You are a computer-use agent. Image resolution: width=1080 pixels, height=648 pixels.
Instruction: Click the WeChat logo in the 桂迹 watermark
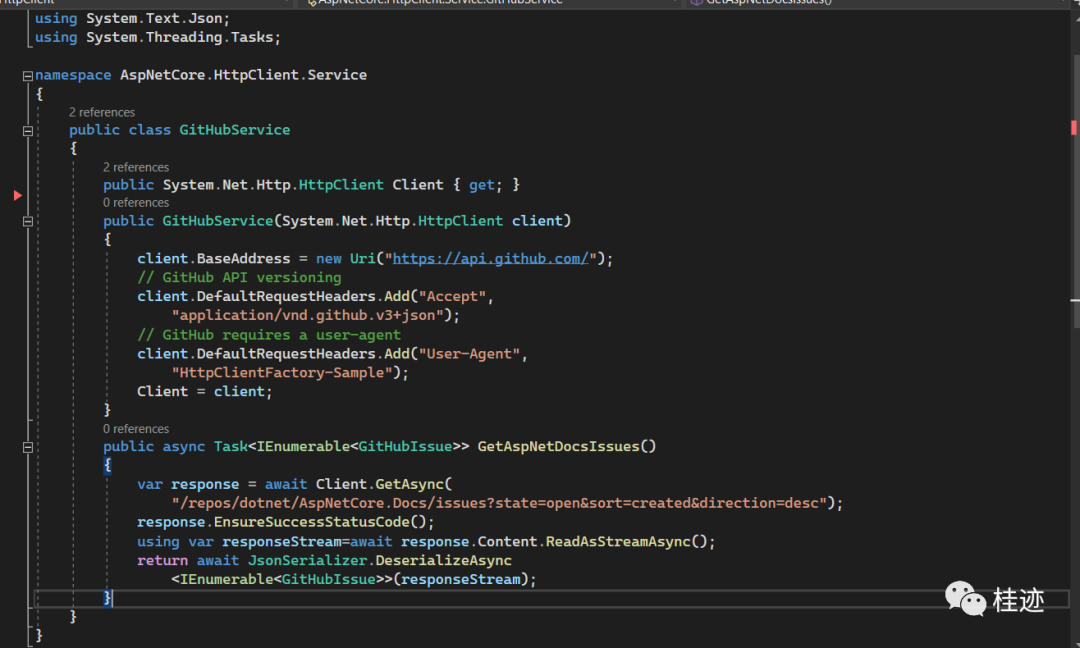963,599
